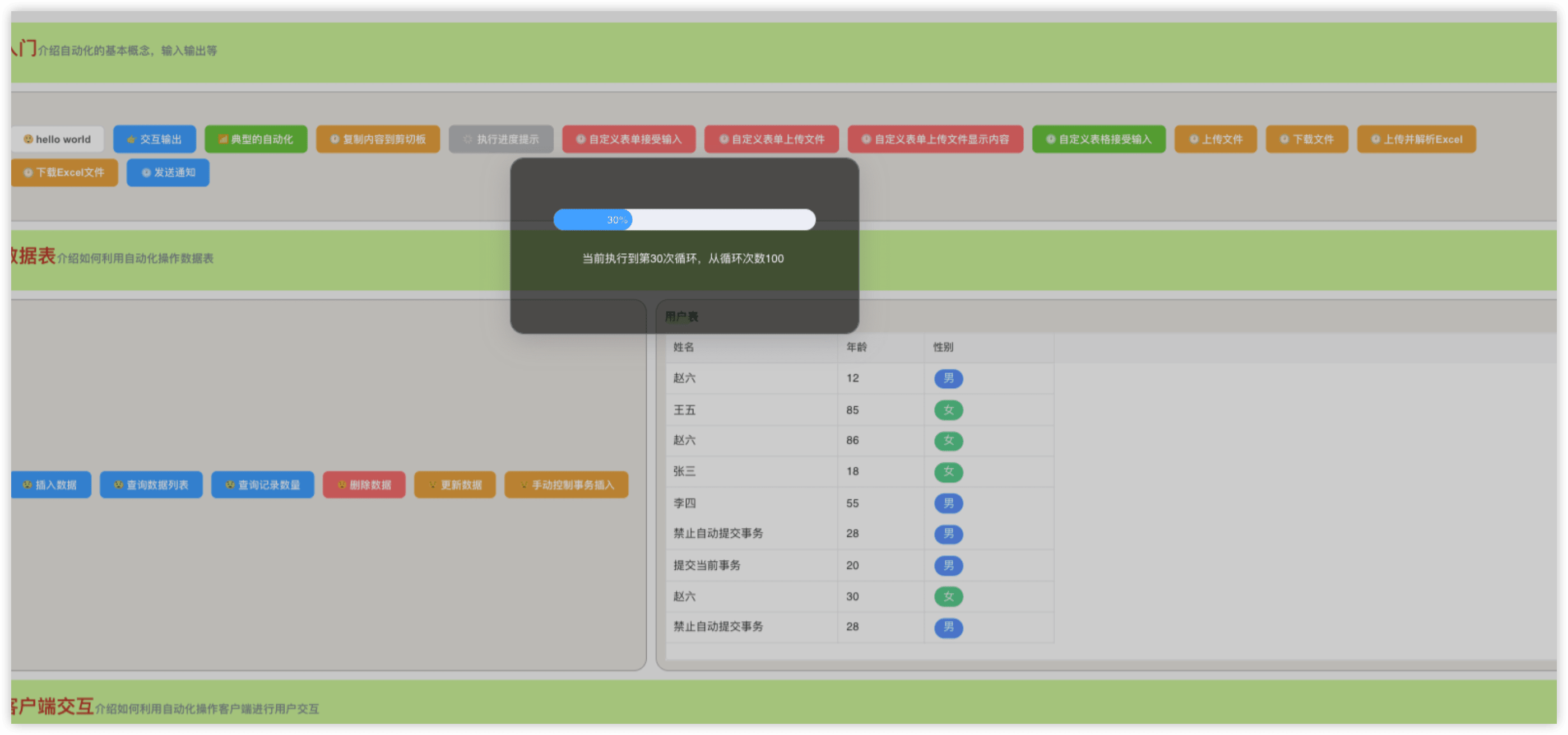Screen dimensions: 1568x735
Task: Click the 上传文件 upload action
Action: pos(1215,139)
